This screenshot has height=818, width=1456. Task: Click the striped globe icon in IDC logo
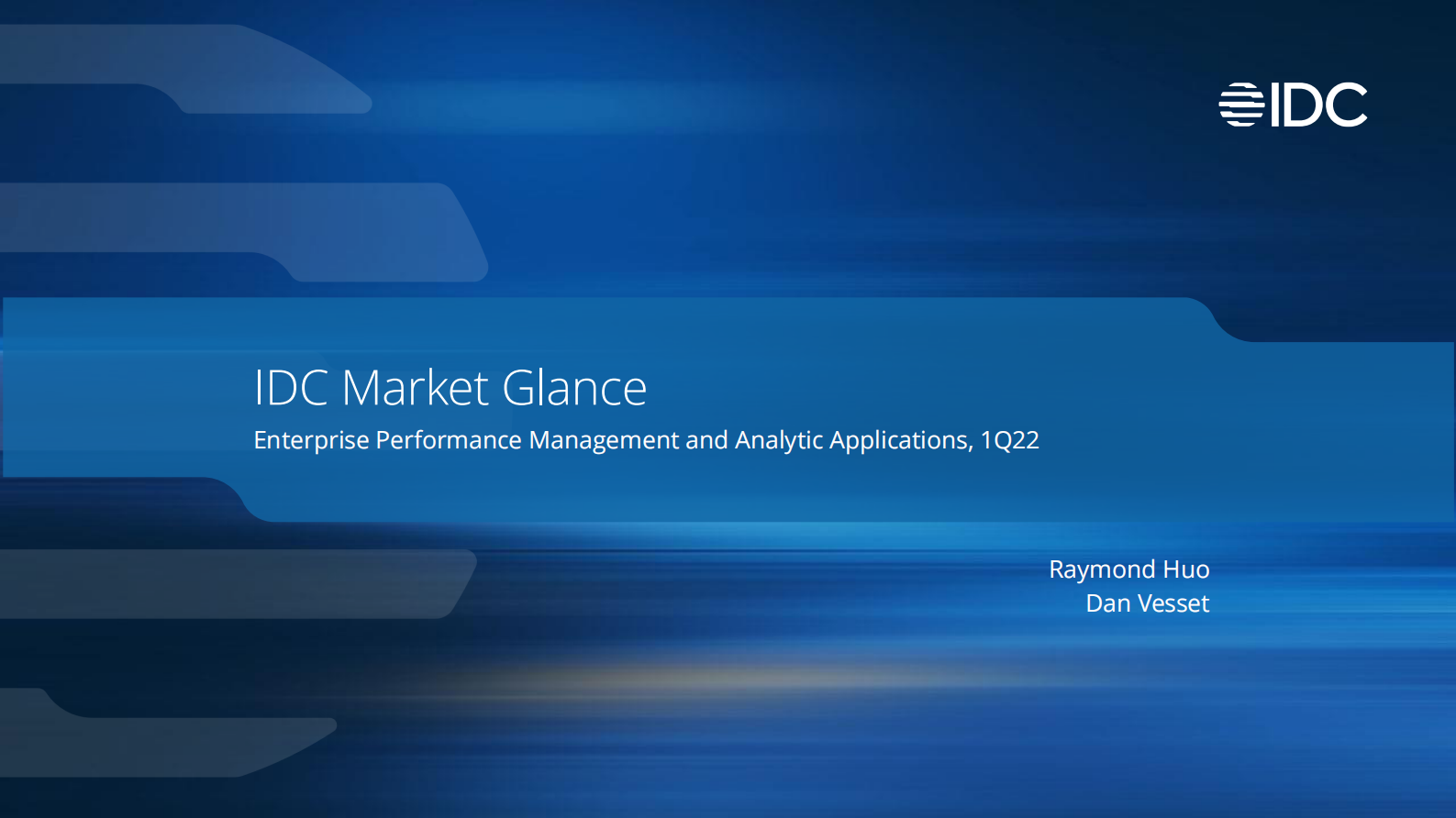coord(1240,105)
